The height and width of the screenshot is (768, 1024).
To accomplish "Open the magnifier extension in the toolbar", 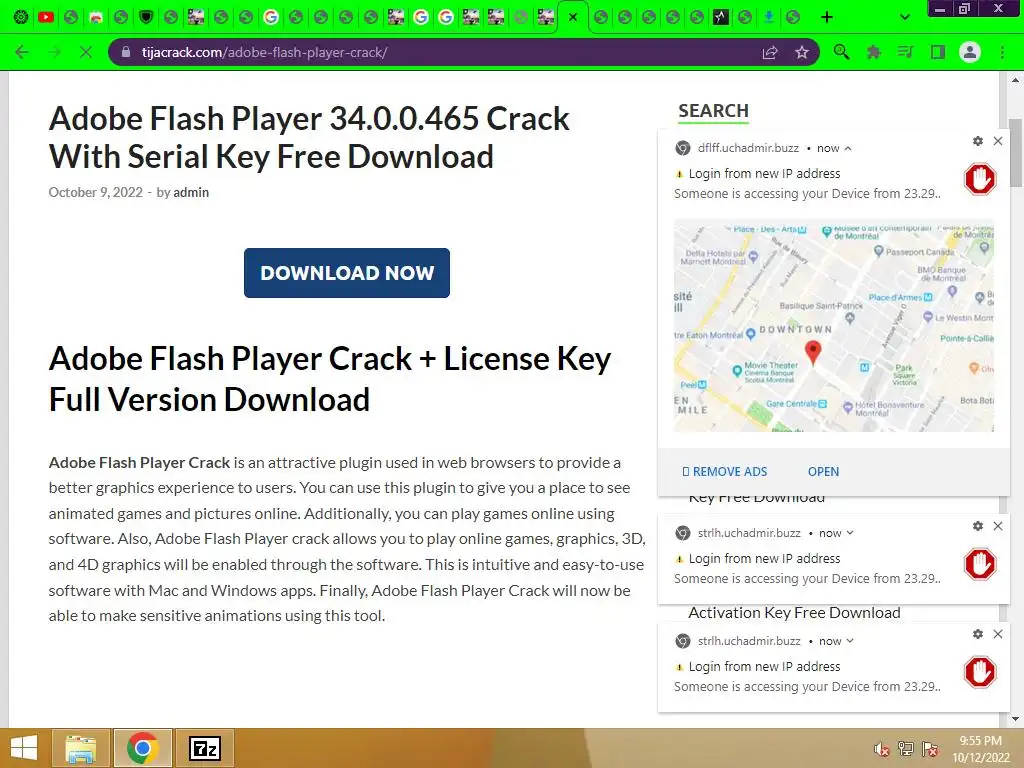I will (841, 52).
